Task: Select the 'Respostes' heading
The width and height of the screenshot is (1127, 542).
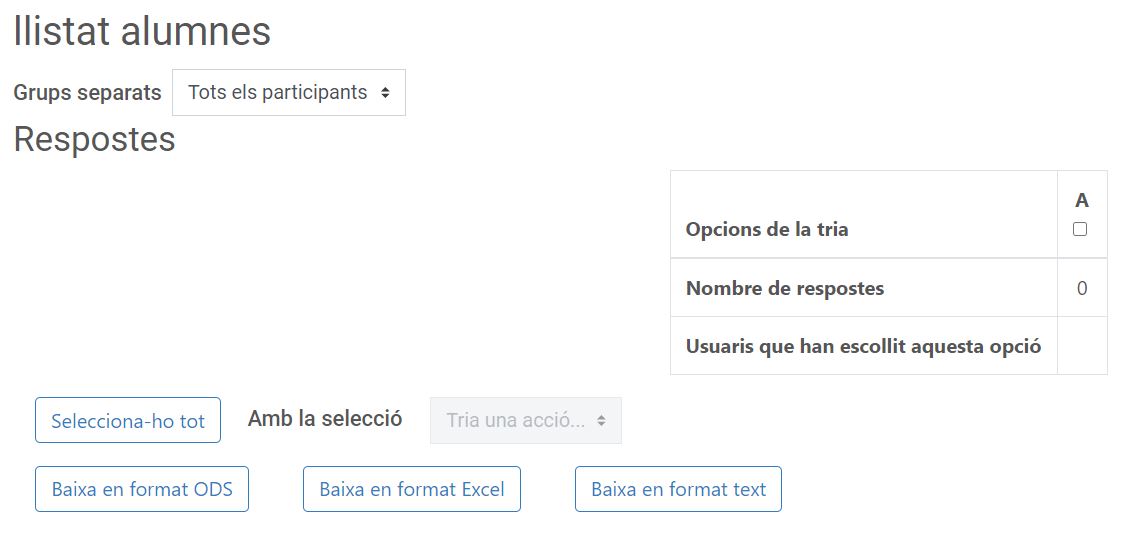Action: point(94,139)
